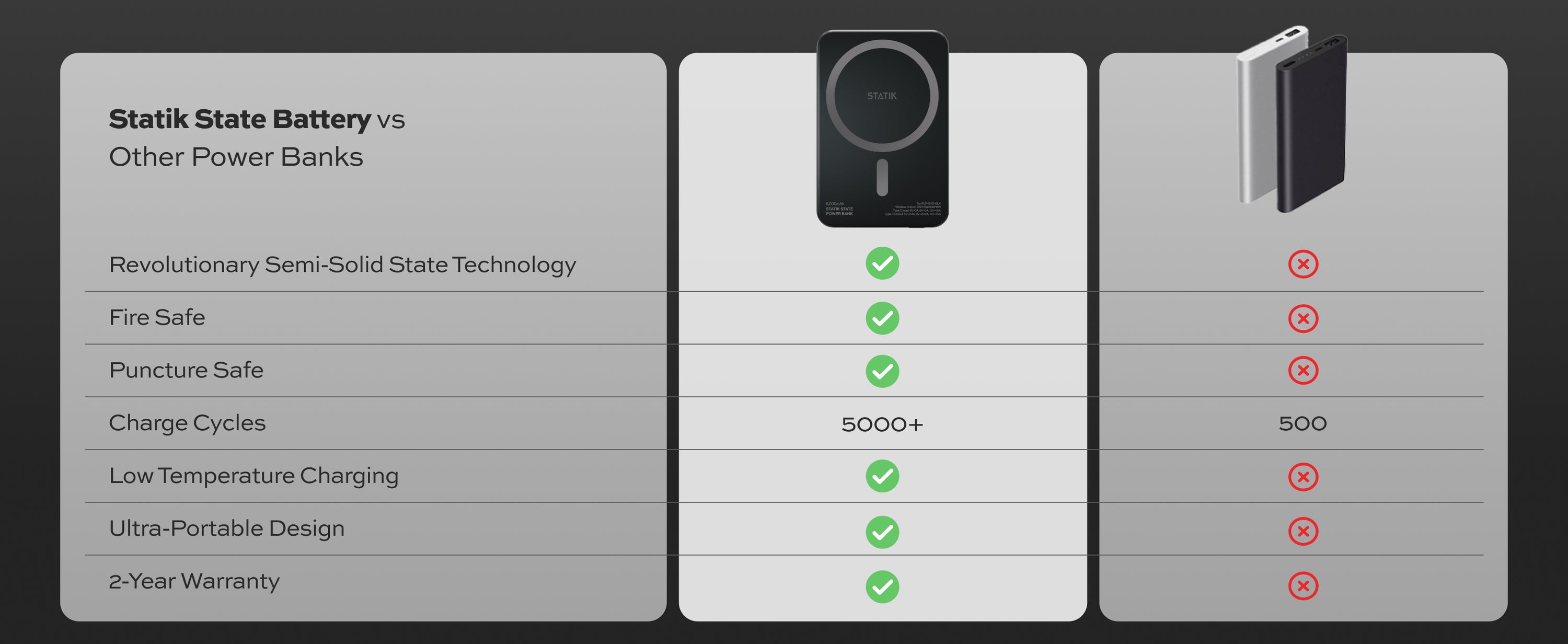
Task: Click the 5000+ charge cycles value
Action: pyautogui.click(x=882, y=424)
